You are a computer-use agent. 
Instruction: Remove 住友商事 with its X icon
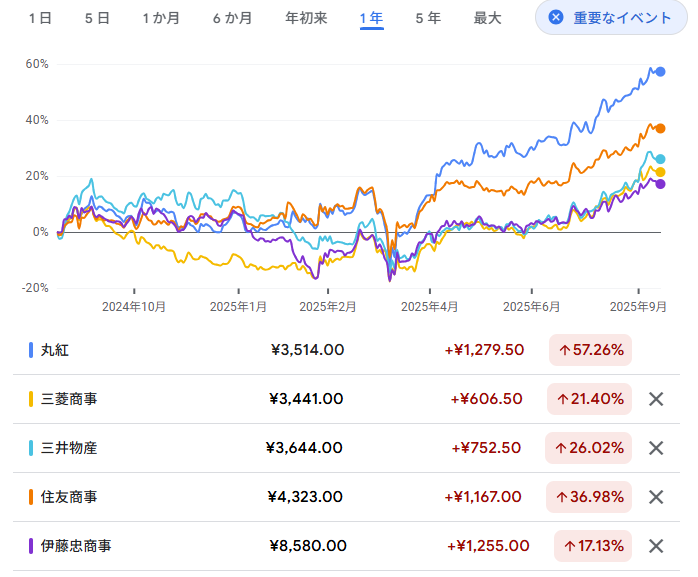pyautogui.click(x=656, y=497)
